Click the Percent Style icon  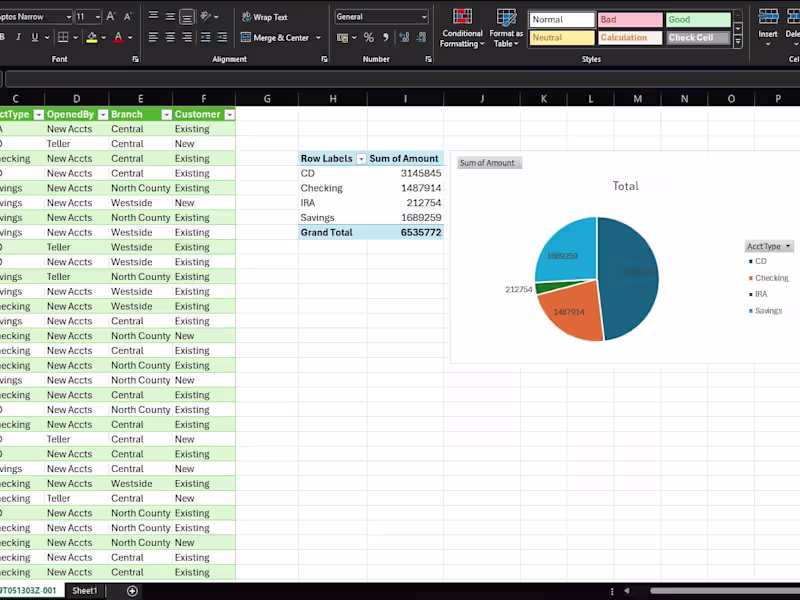(368, 36)
